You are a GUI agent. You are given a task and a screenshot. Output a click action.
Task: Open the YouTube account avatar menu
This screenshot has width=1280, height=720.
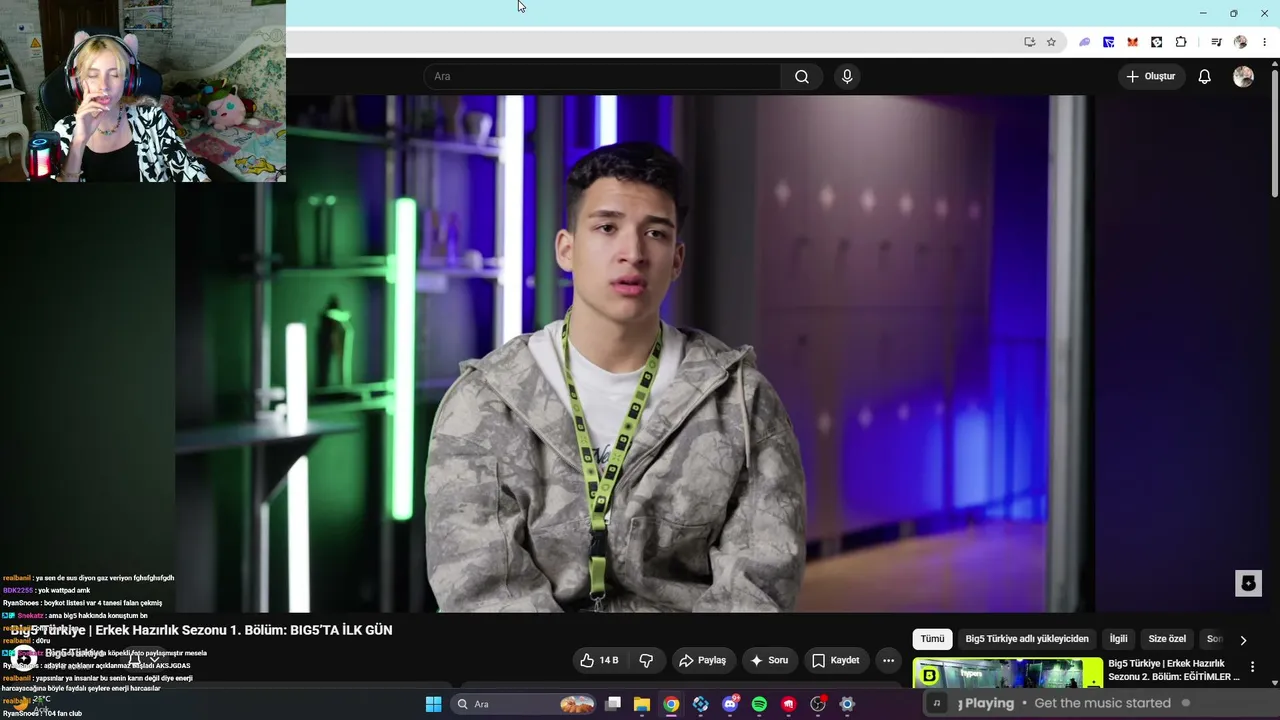tap(1243, 77)
